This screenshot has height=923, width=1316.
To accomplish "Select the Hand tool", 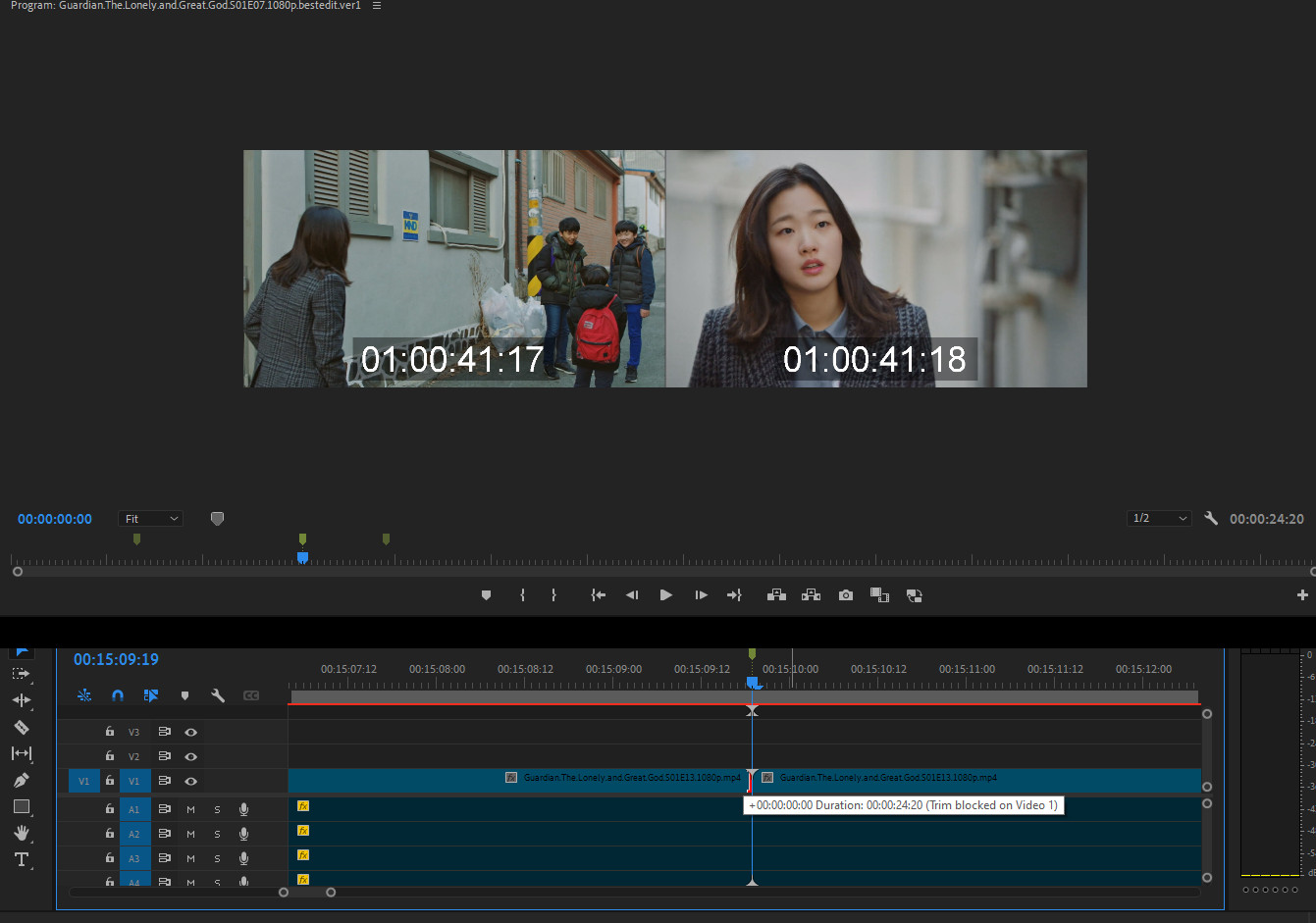I will [21, 833].
